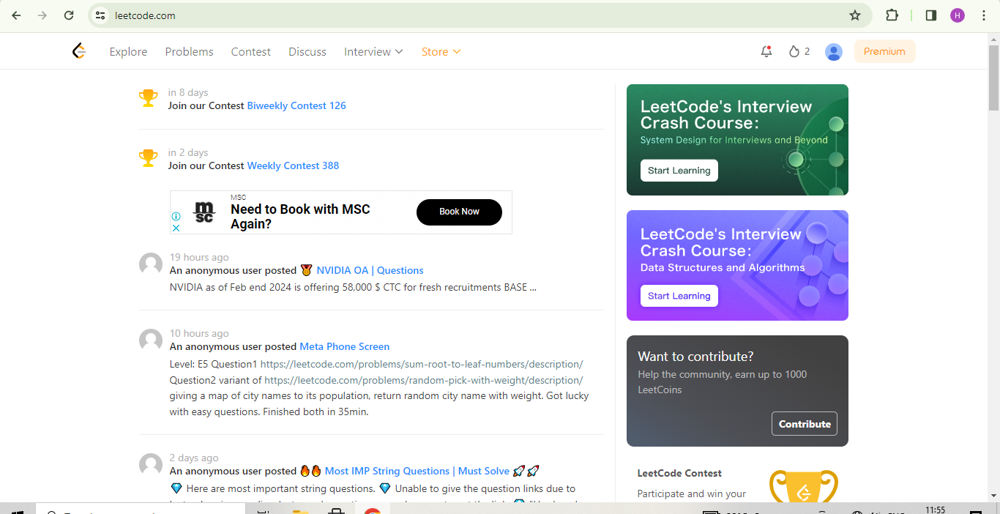This screenshot has height=514, width=1000.
Task: Open the Meta Phone Screen post
Action: click(344, 347)
